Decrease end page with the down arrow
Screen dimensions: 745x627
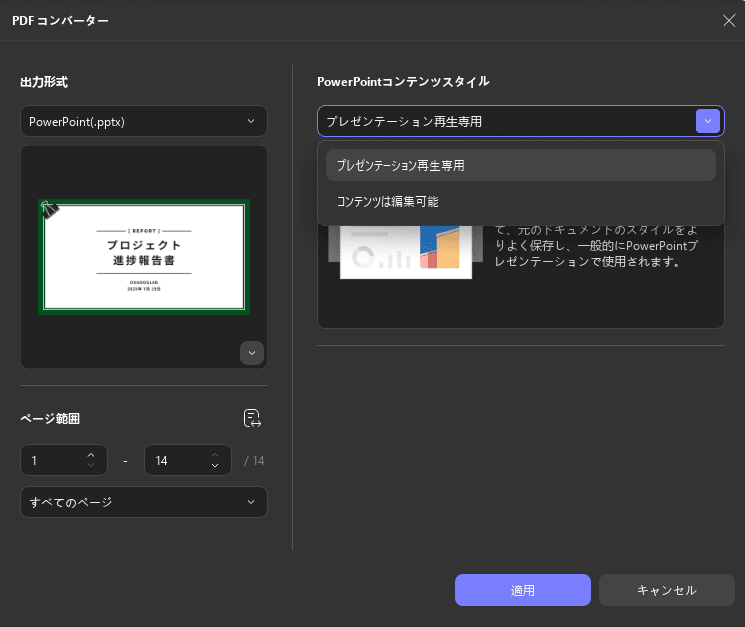pos(215,467)
